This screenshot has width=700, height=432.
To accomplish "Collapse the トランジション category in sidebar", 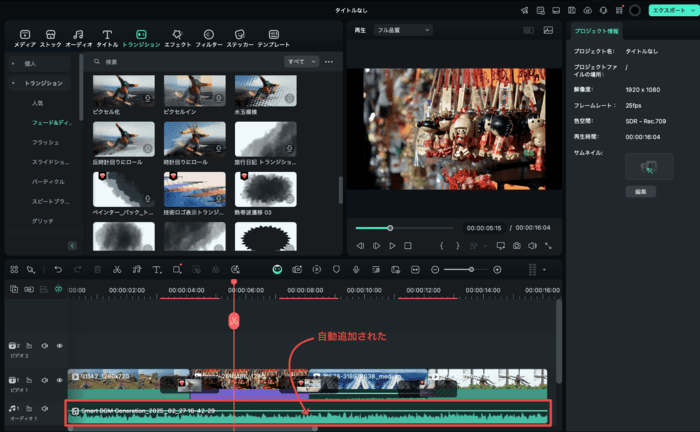I will coord(13,84).
